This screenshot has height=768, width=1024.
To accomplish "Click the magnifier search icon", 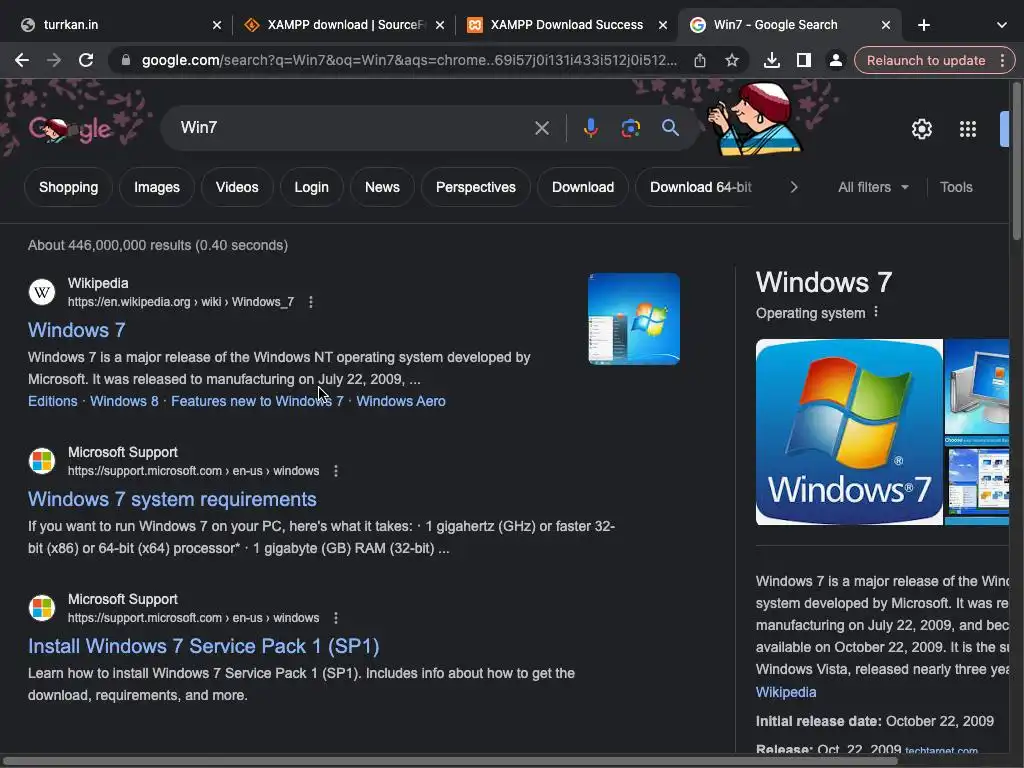I will 670,127.
